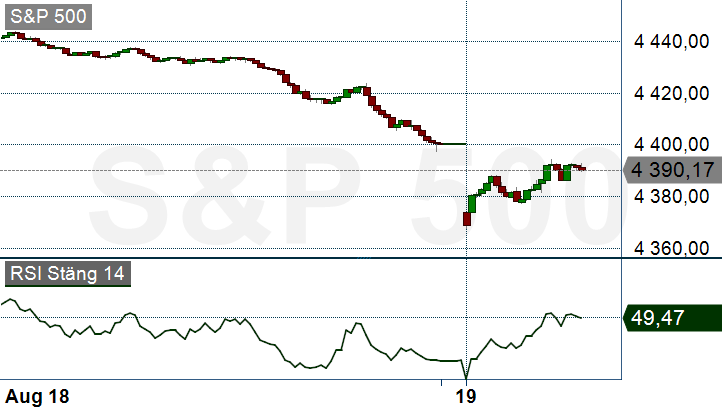Screen dimensions: 722x411
Task: Click the 4 440,00 price axis label
Action: tap(671, 42)
